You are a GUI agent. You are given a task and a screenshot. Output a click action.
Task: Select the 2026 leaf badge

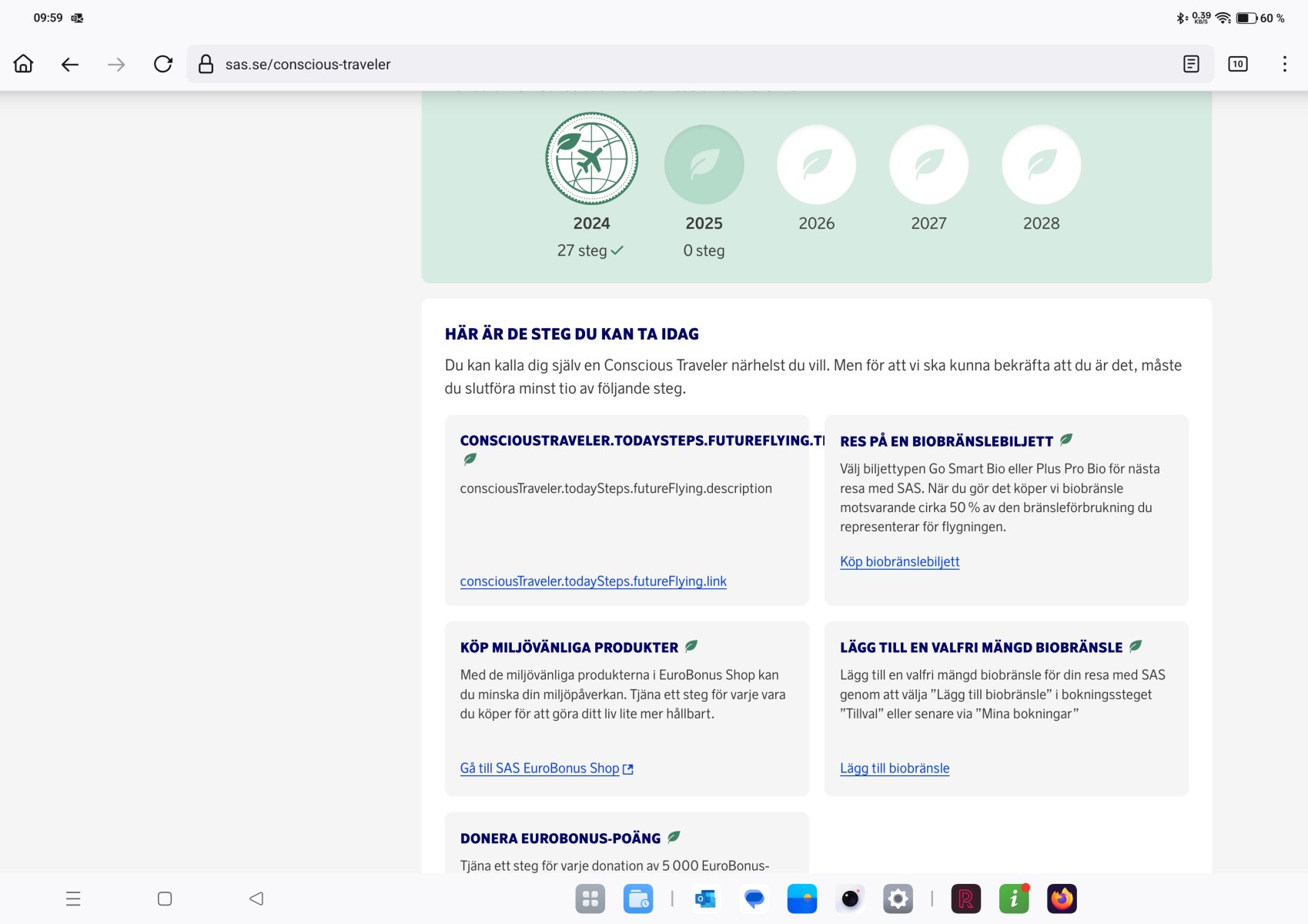coord(816,164)
